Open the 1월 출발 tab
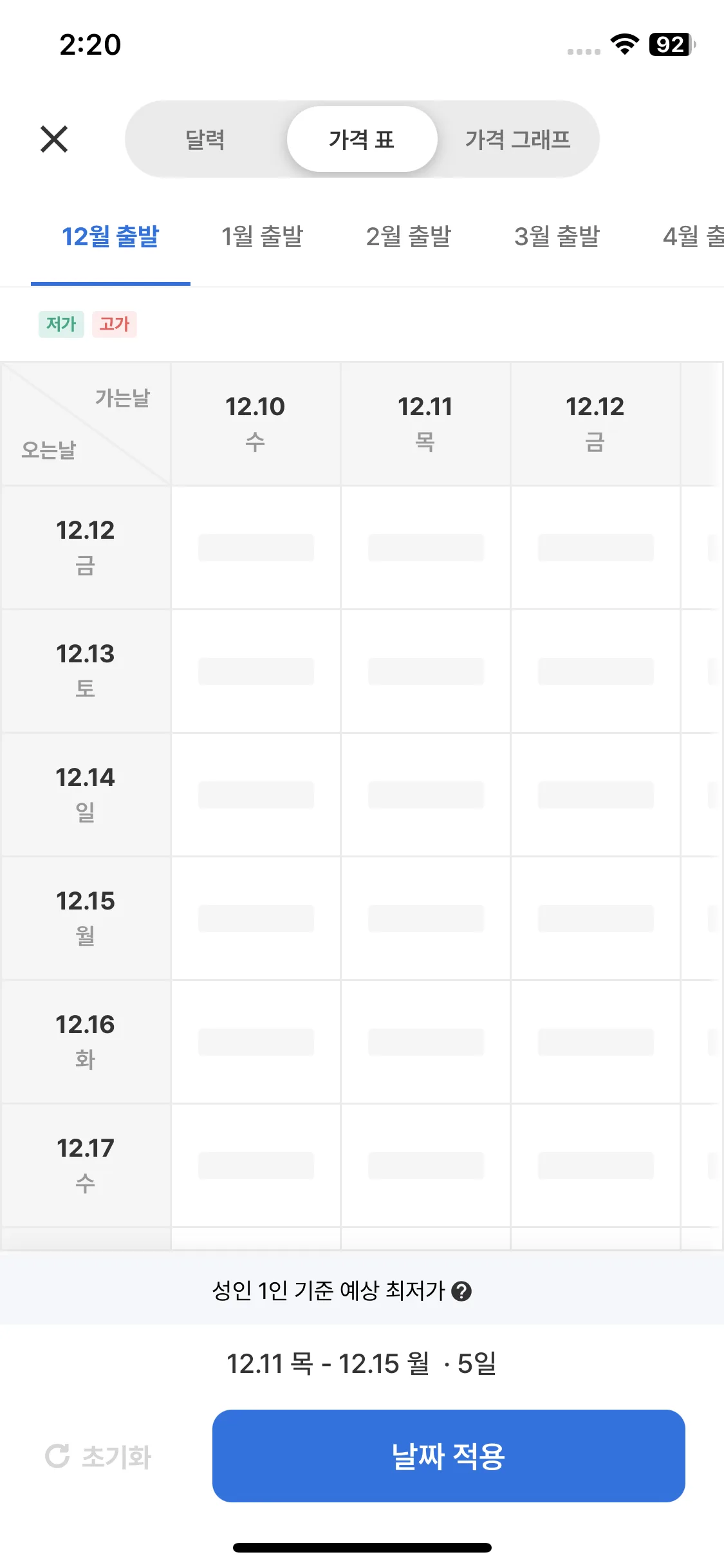 click(262, 237)
